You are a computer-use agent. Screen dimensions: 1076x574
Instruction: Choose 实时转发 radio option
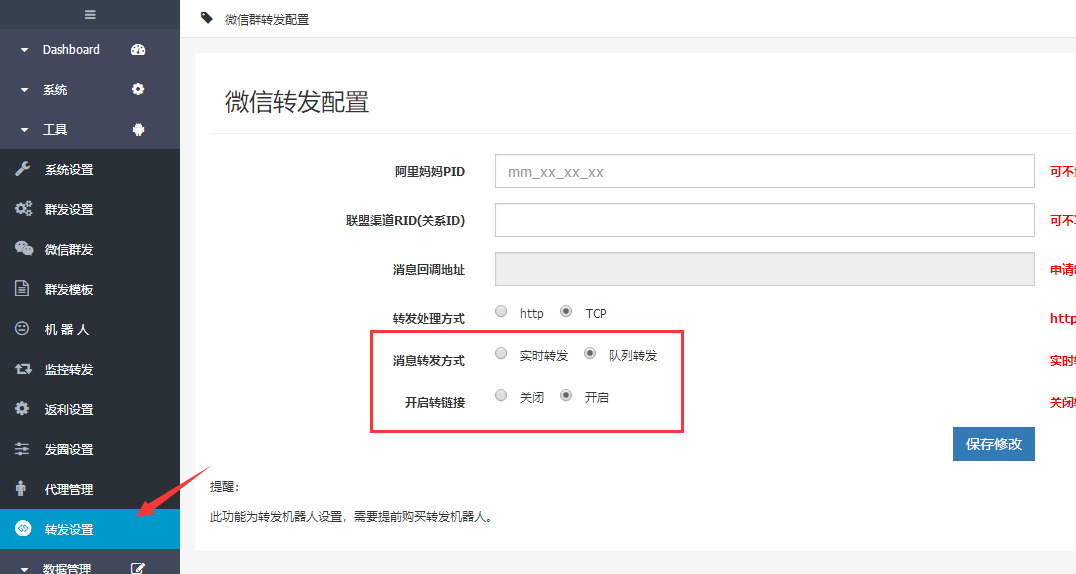tap(501, 353)
